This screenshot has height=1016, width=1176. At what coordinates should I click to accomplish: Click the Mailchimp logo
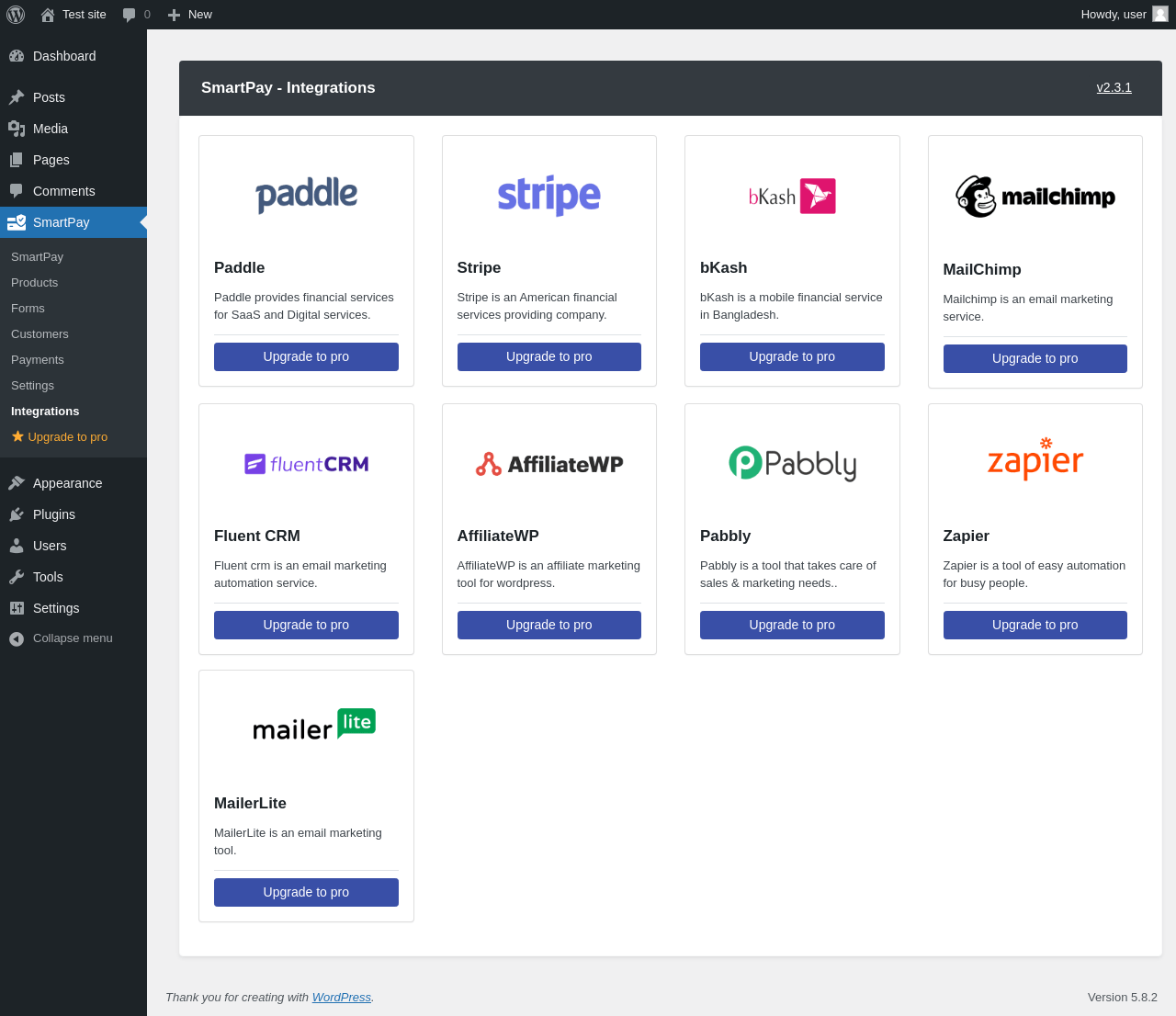(1035, 197)
